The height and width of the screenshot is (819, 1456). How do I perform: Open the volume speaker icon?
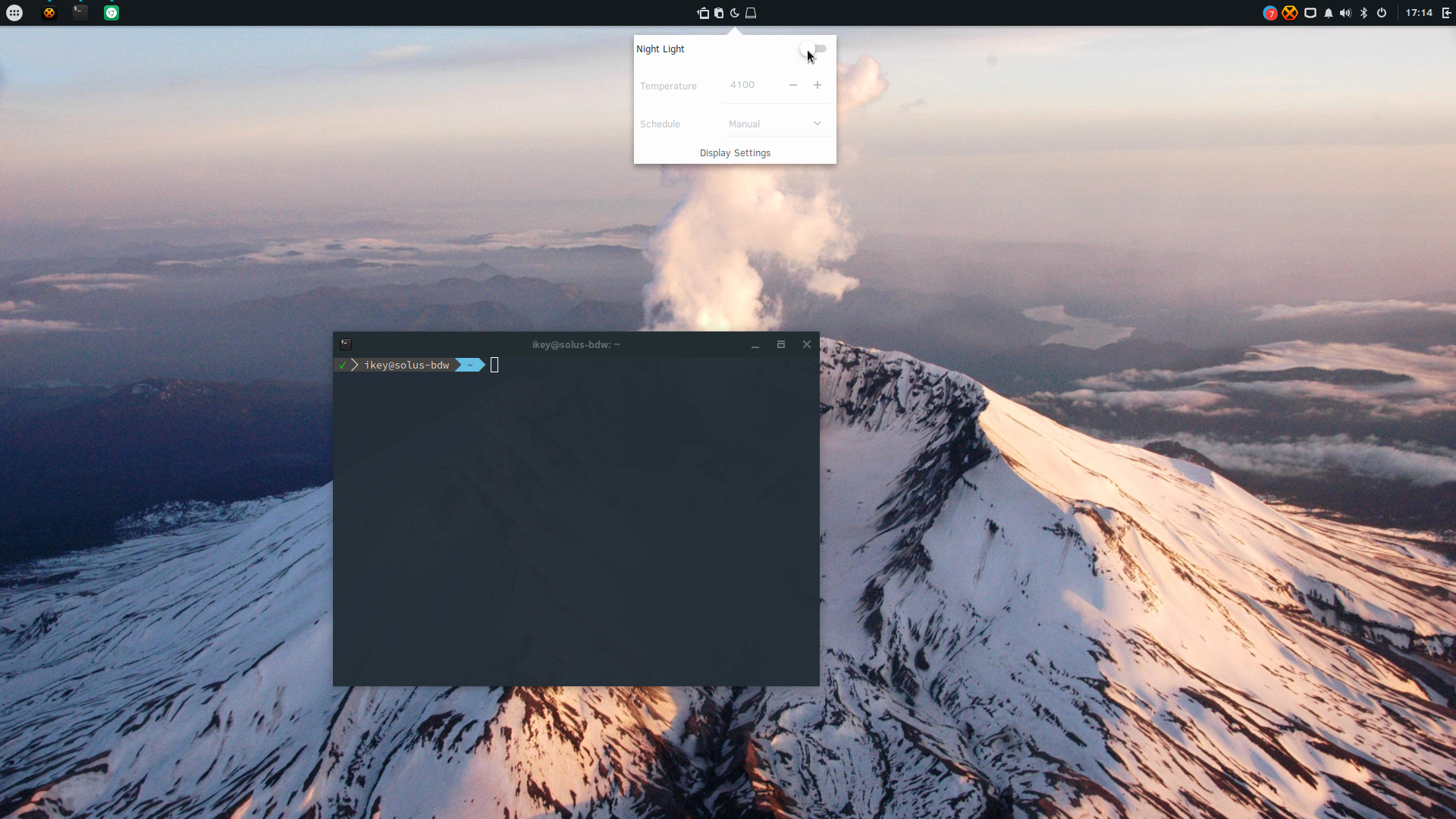(x=1345, y=13)
